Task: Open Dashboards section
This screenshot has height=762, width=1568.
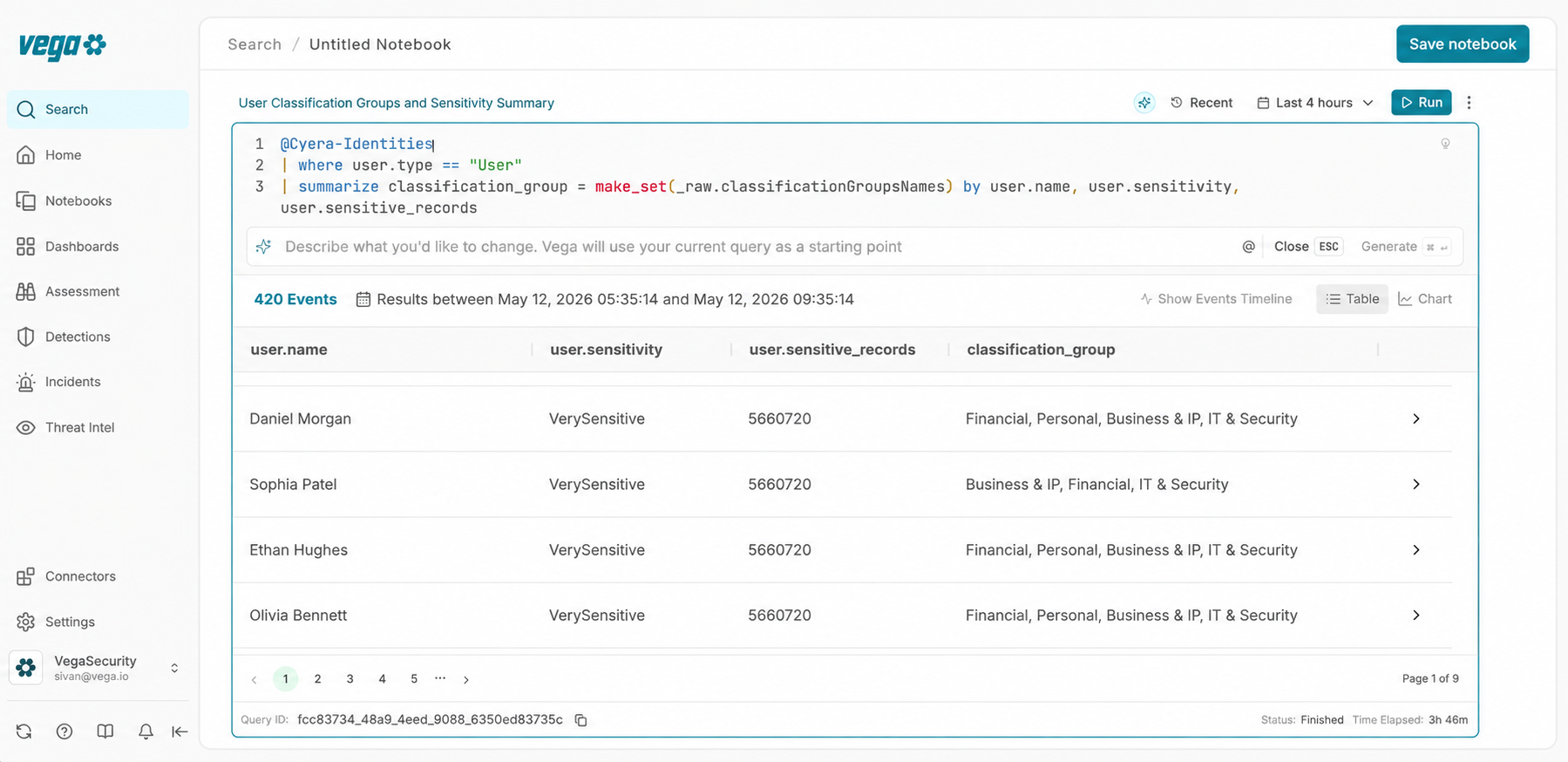Action: (98, 246)
